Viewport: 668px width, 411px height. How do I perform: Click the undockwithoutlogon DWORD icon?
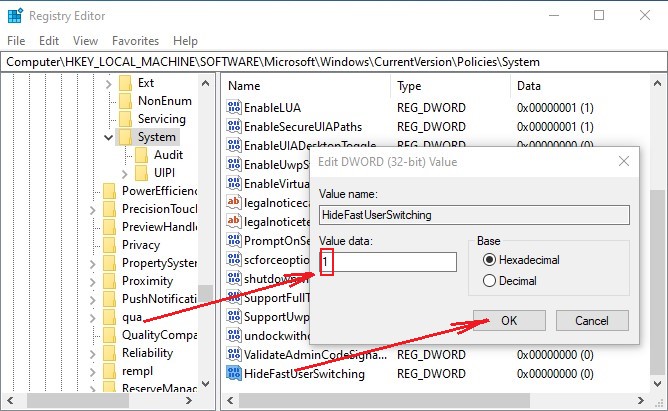click(x=233, y=335)
